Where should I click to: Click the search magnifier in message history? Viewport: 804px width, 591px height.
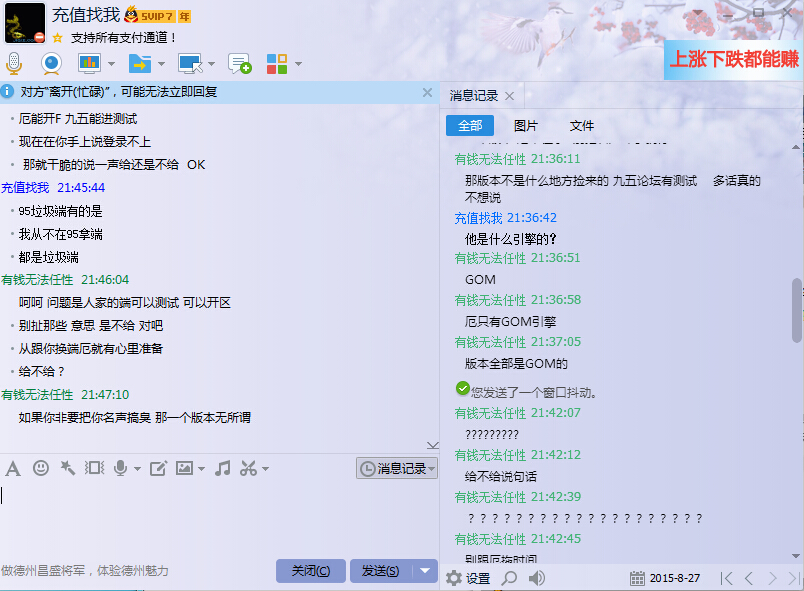coord(509,578)
